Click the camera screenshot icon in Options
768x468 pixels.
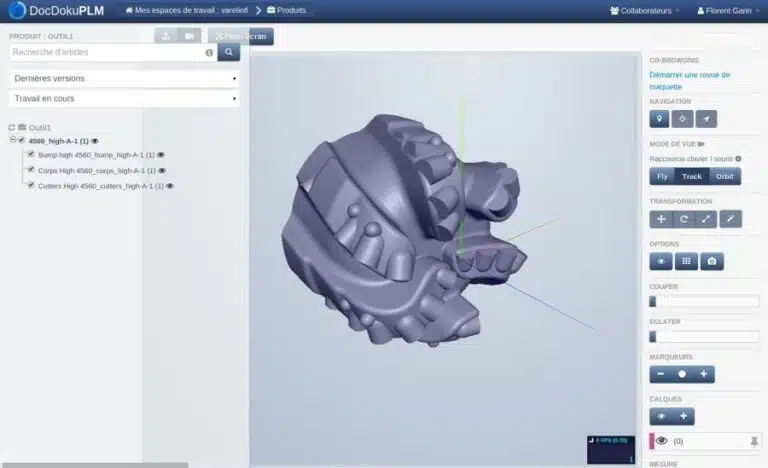point(711,261)
